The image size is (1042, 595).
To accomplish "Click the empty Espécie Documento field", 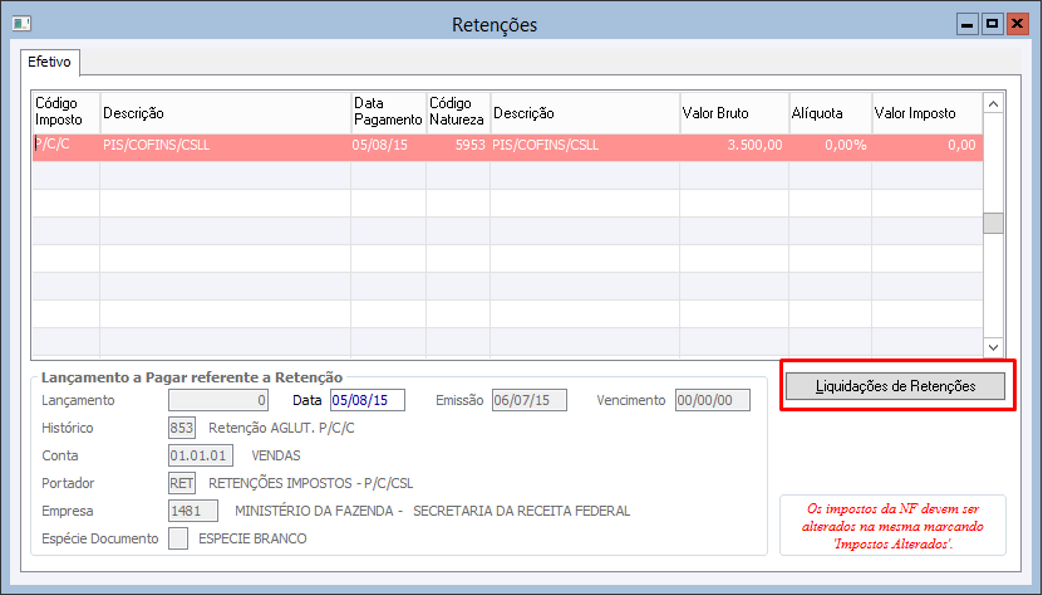I will pyautogui.click(x=178, y=538).
